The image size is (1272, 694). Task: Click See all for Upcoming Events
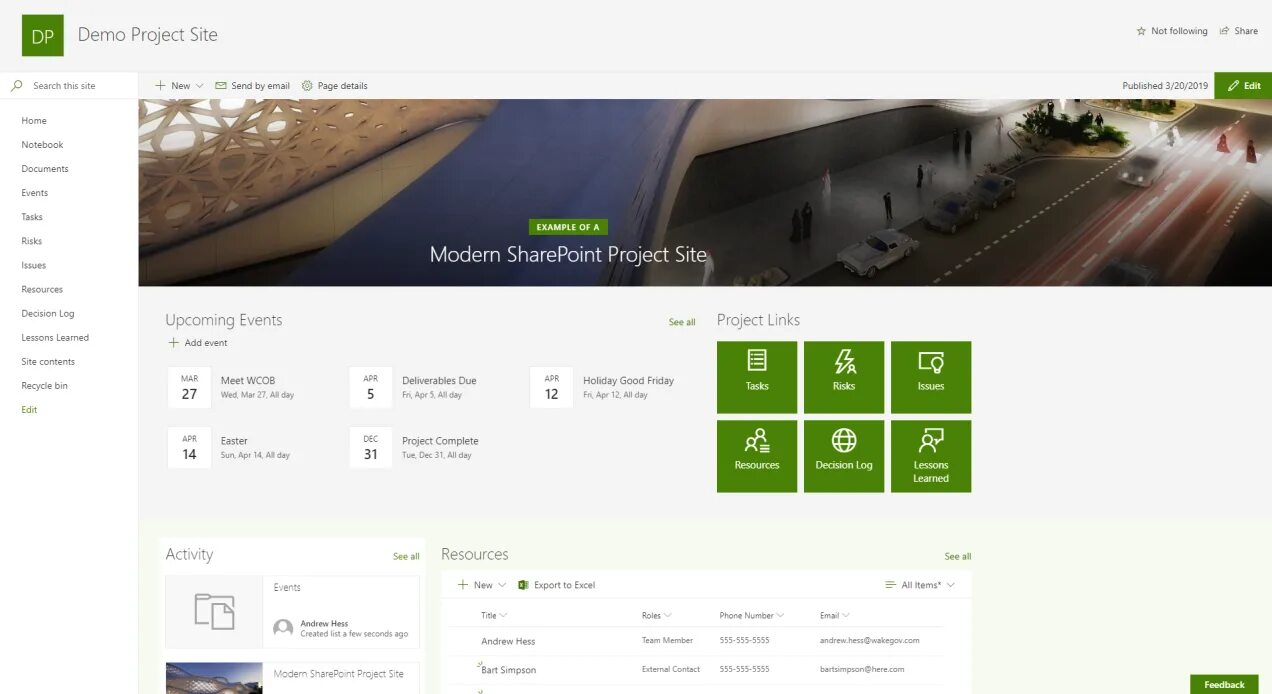(681, 322)
